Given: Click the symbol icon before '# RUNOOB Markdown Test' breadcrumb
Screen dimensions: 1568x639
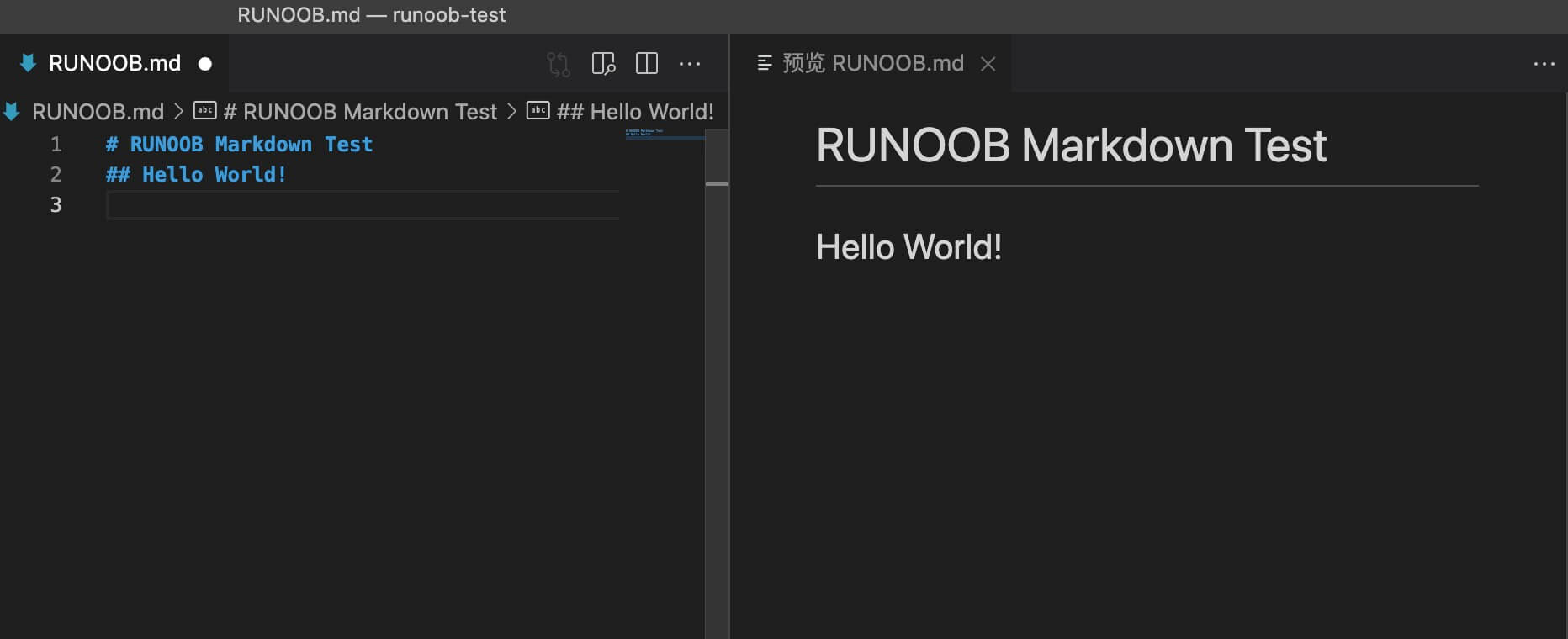Looking at the screenshot, I should tap(204, 111).
